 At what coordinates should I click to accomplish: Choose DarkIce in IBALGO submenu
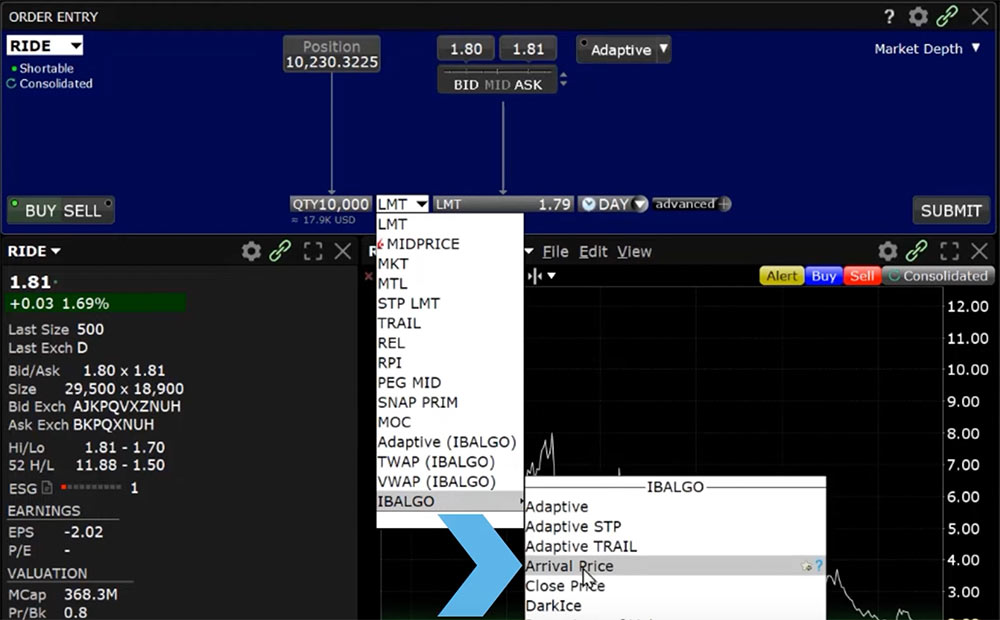coord(675,605)
